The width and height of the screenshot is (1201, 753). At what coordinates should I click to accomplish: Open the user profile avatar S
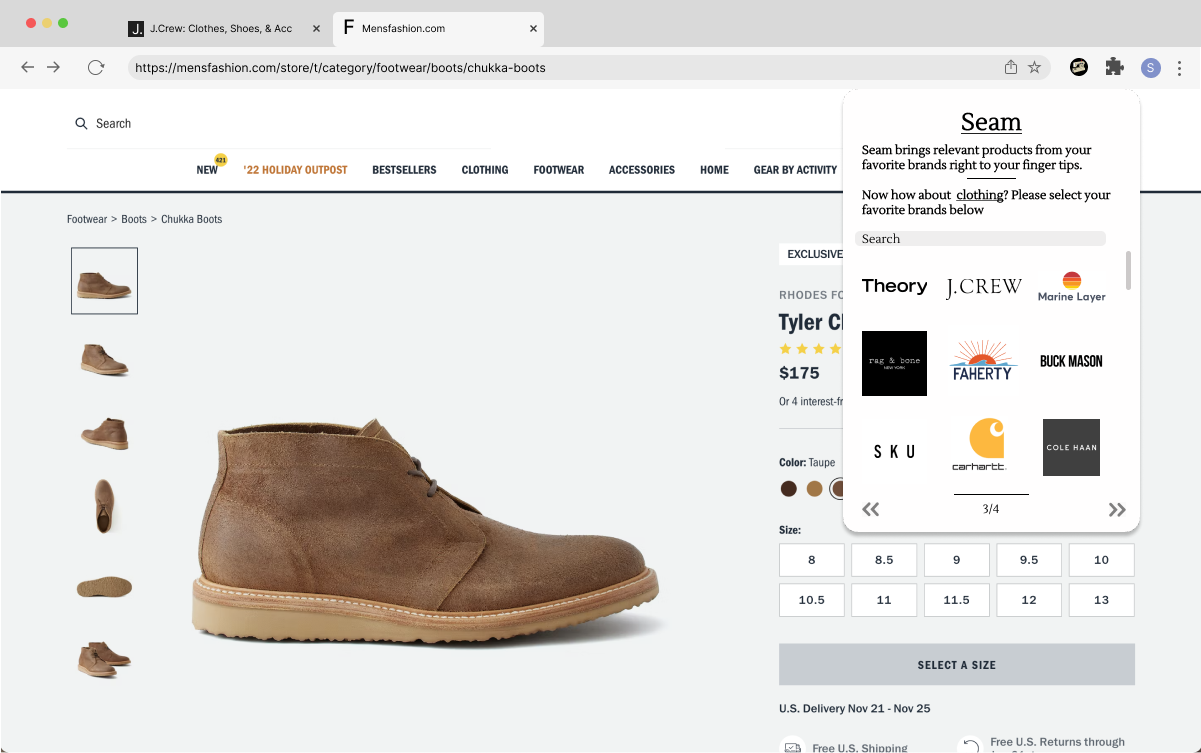coord(1151,67)
